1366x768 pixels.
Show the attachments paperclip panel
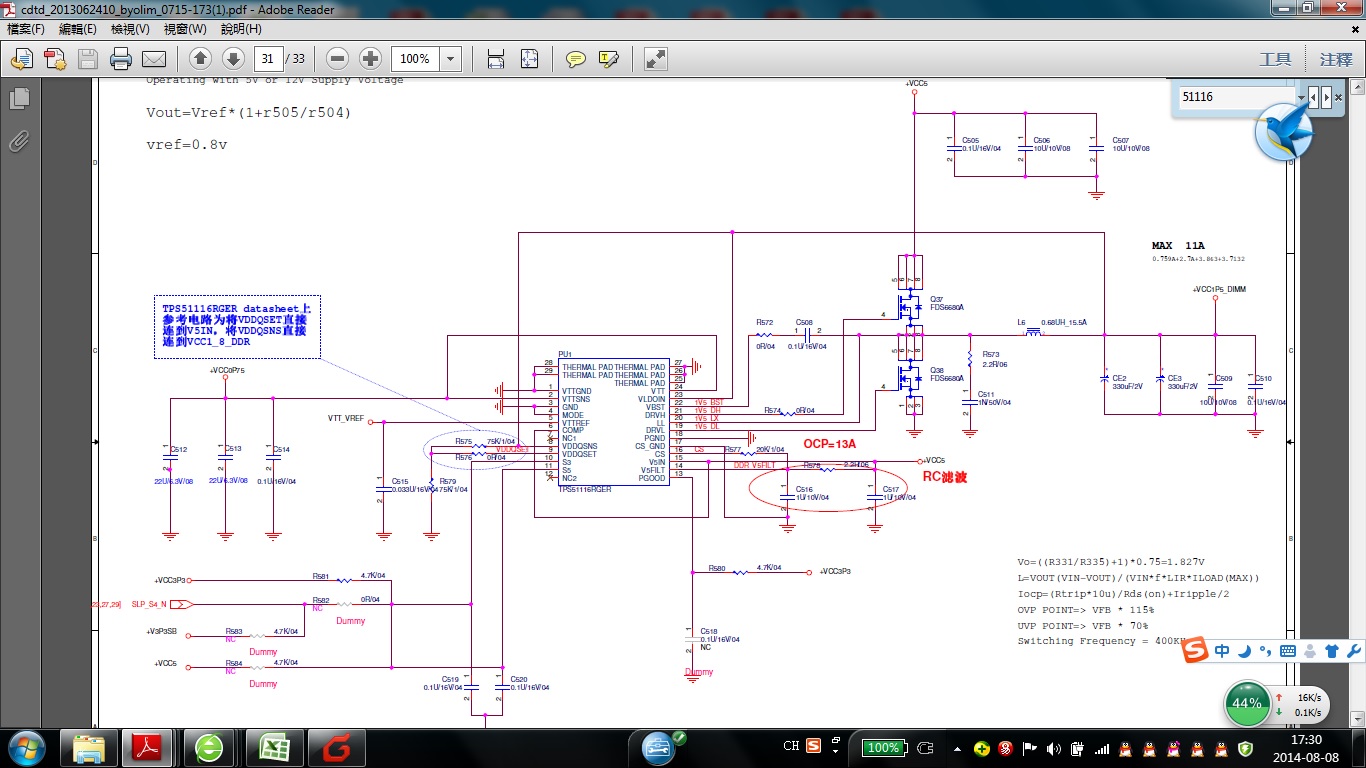tap(18, 141)
